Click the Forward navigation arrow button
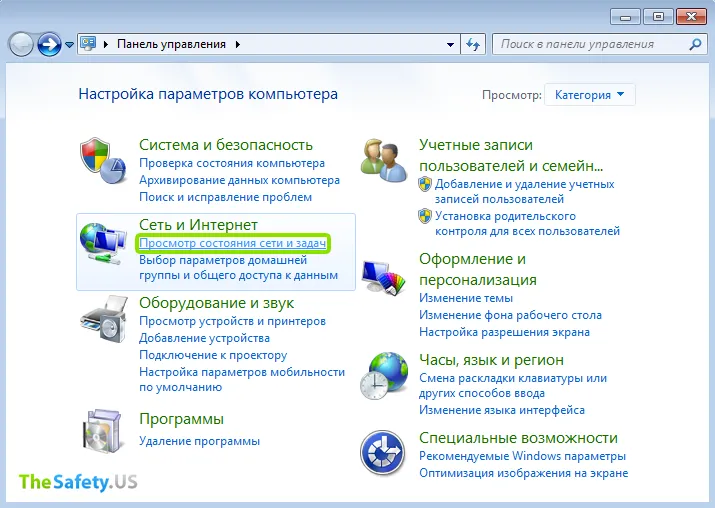Screen dimensions: 715x508 pos(49,44)
